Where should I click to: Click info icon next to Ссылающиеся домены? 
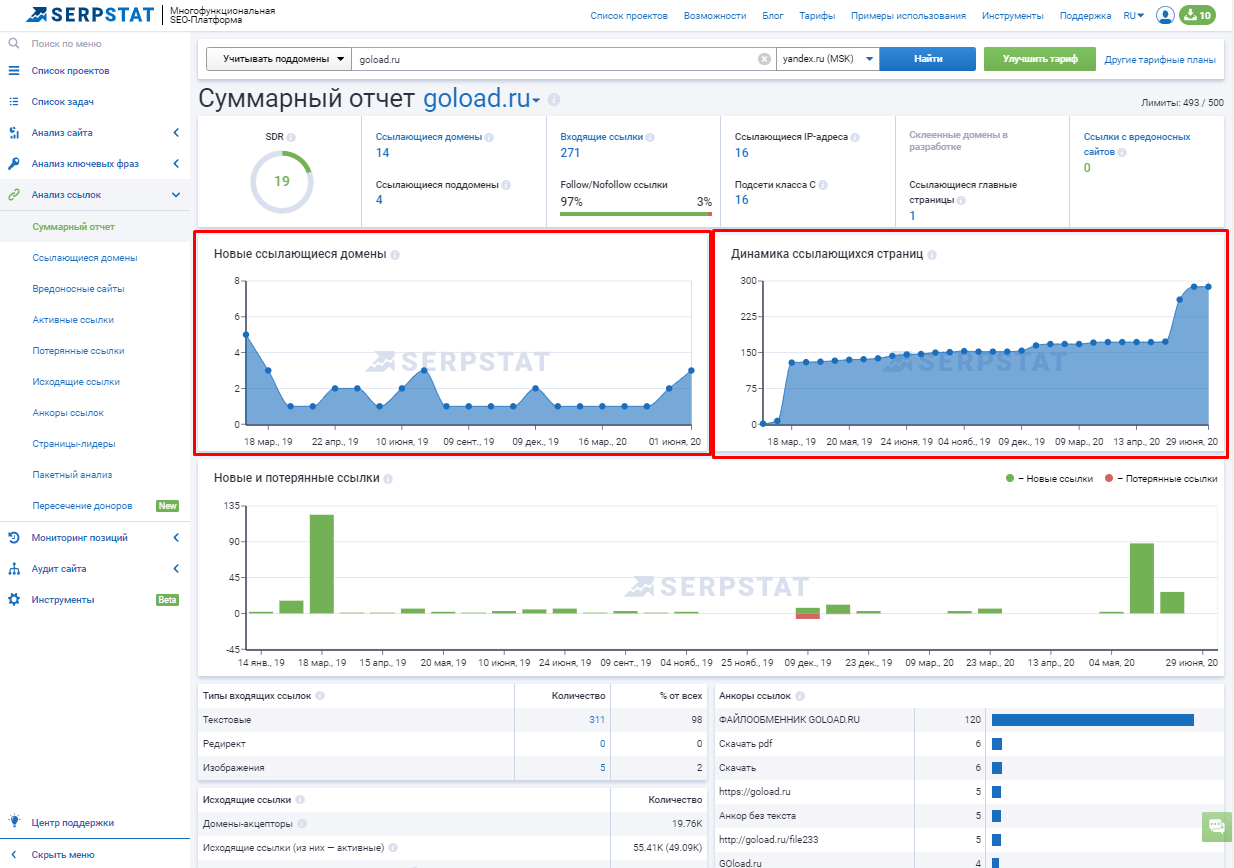coord(489,137)
